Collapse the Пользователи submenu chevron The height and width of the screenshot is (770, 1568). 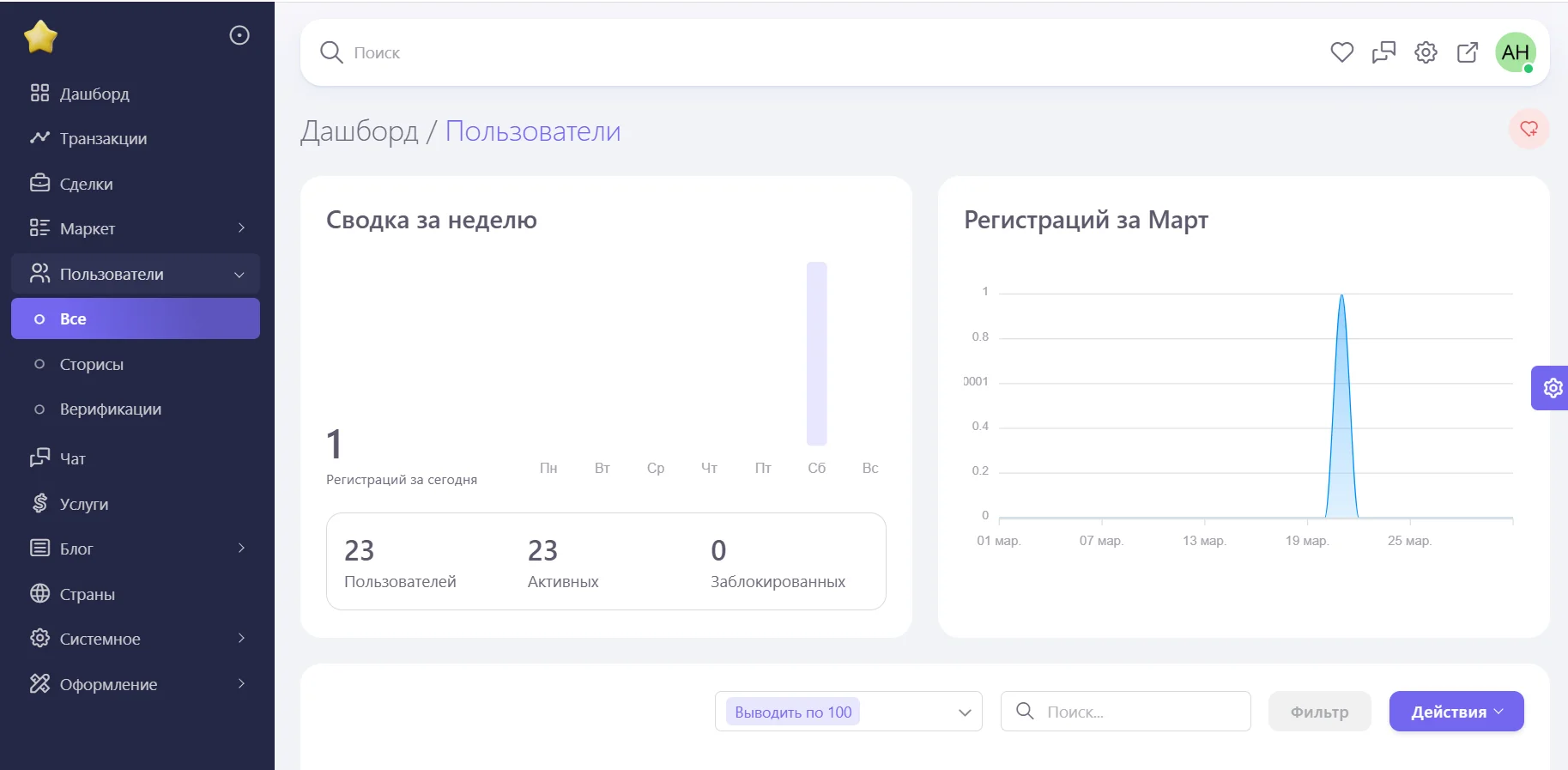click(239, 275)
